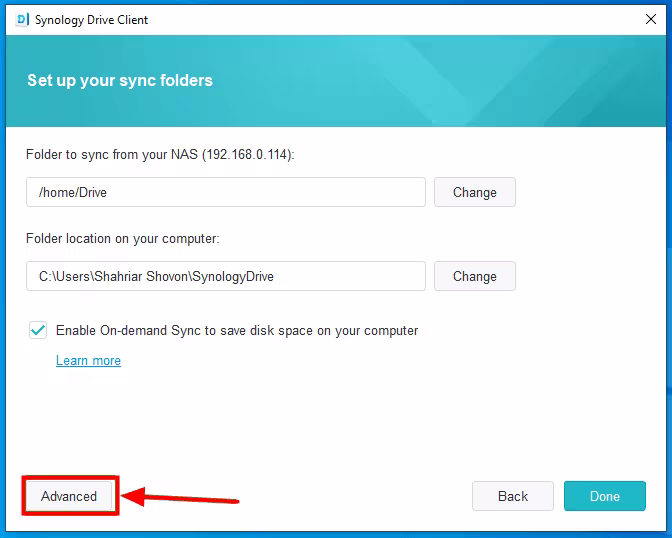
Task: Uncheck Enable On-demand Sync checkbox
Action: point(38,331)
